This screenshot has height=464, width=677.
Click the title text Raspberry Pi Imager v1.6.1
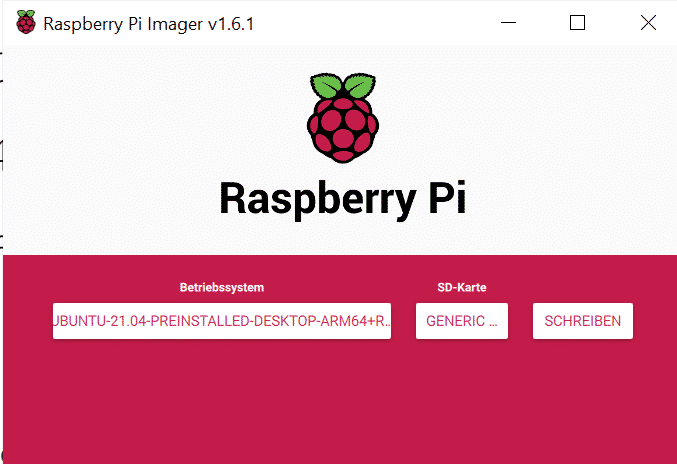(x=149, y=24)
